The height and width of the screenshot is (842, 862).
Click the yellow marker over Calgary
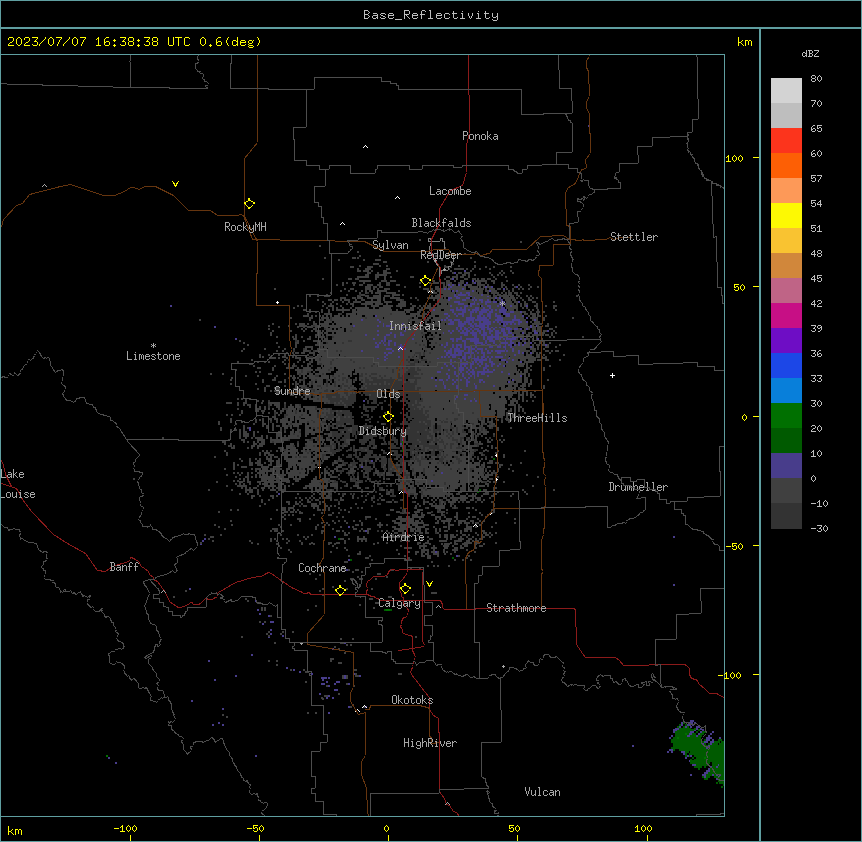(405, 589)
